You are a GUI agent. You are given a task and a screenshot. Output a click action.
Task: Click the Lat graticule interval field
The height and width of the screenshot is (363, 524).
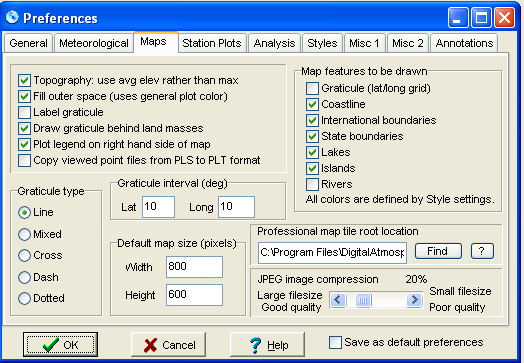click(158, 207)
